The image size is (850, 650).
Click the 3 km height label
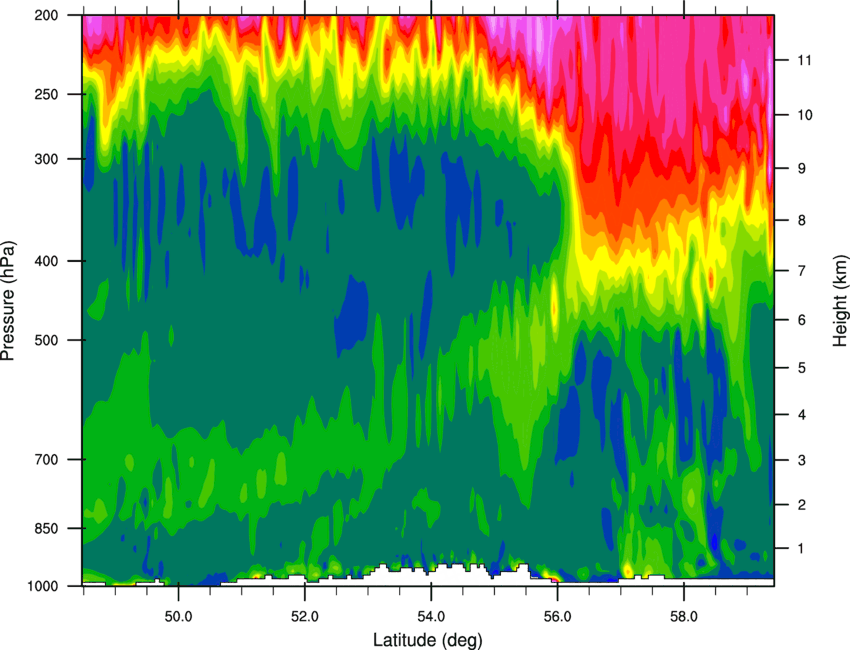pyautogui.click(x=802, y=460)
